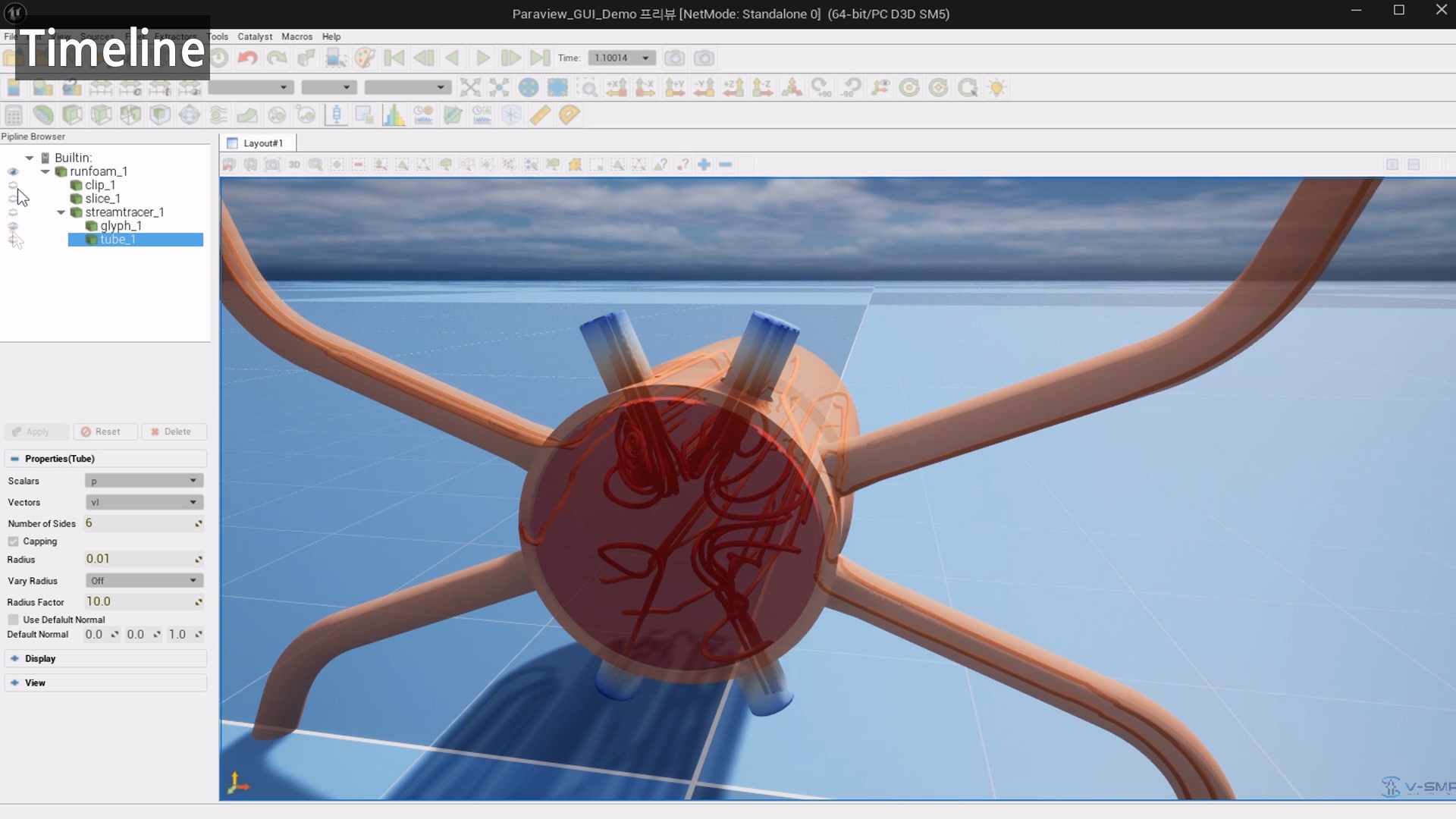
Task: Click the Play animation button
Action: 482,58
